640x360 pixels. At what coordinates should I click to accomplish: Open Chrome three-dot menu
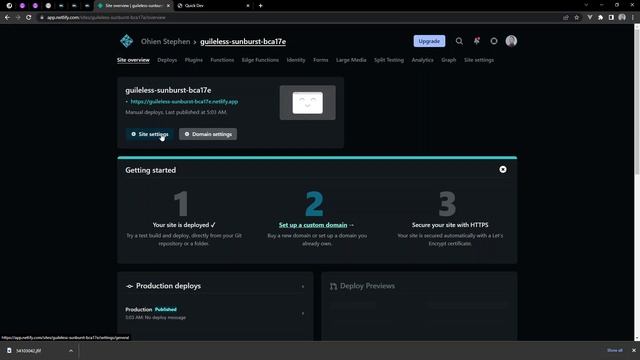[x=633, y=18]
